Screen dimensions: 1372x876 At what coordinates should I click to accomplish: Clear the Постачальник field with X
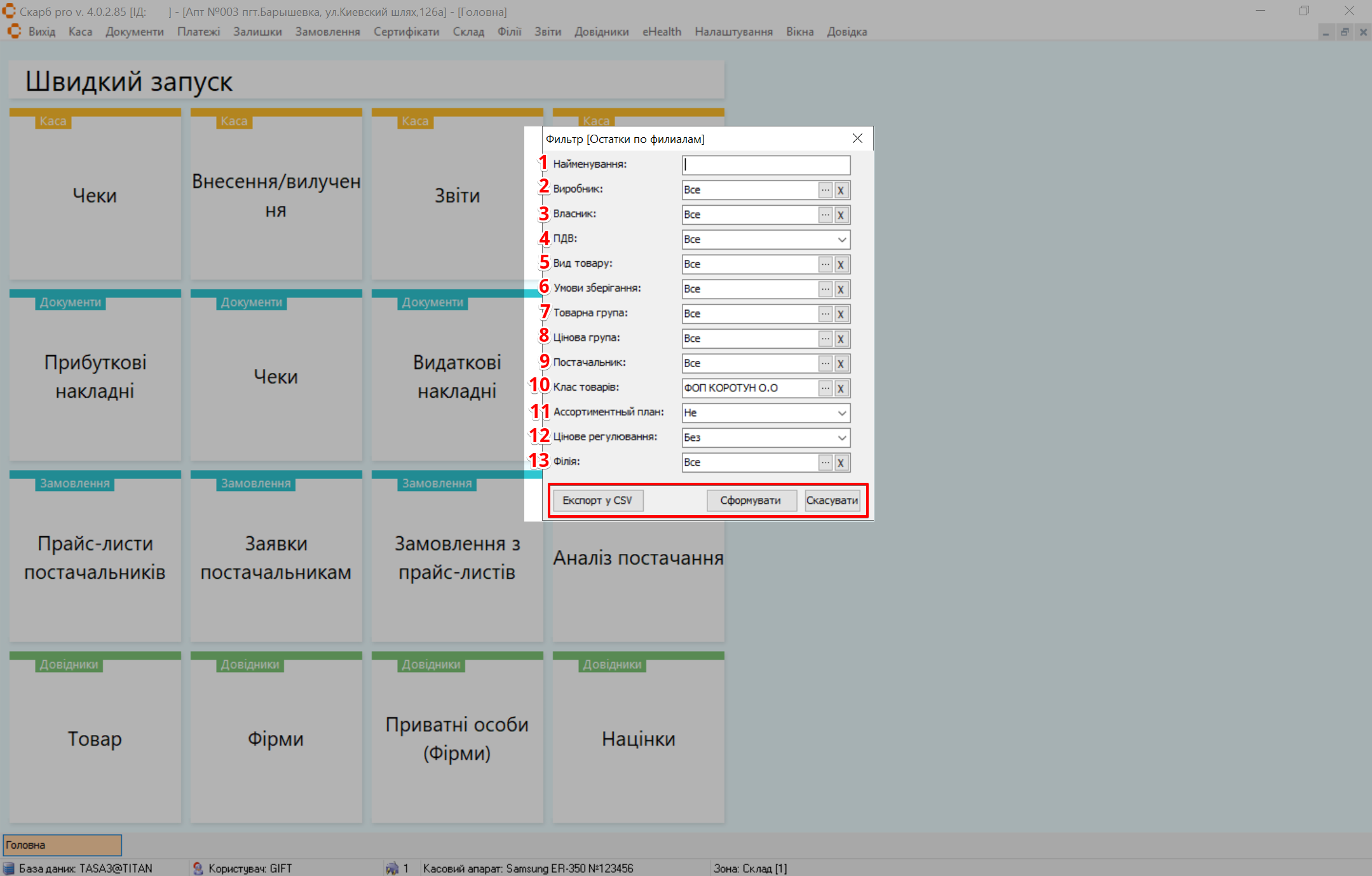pyautogui.click(x=841, y=363)
